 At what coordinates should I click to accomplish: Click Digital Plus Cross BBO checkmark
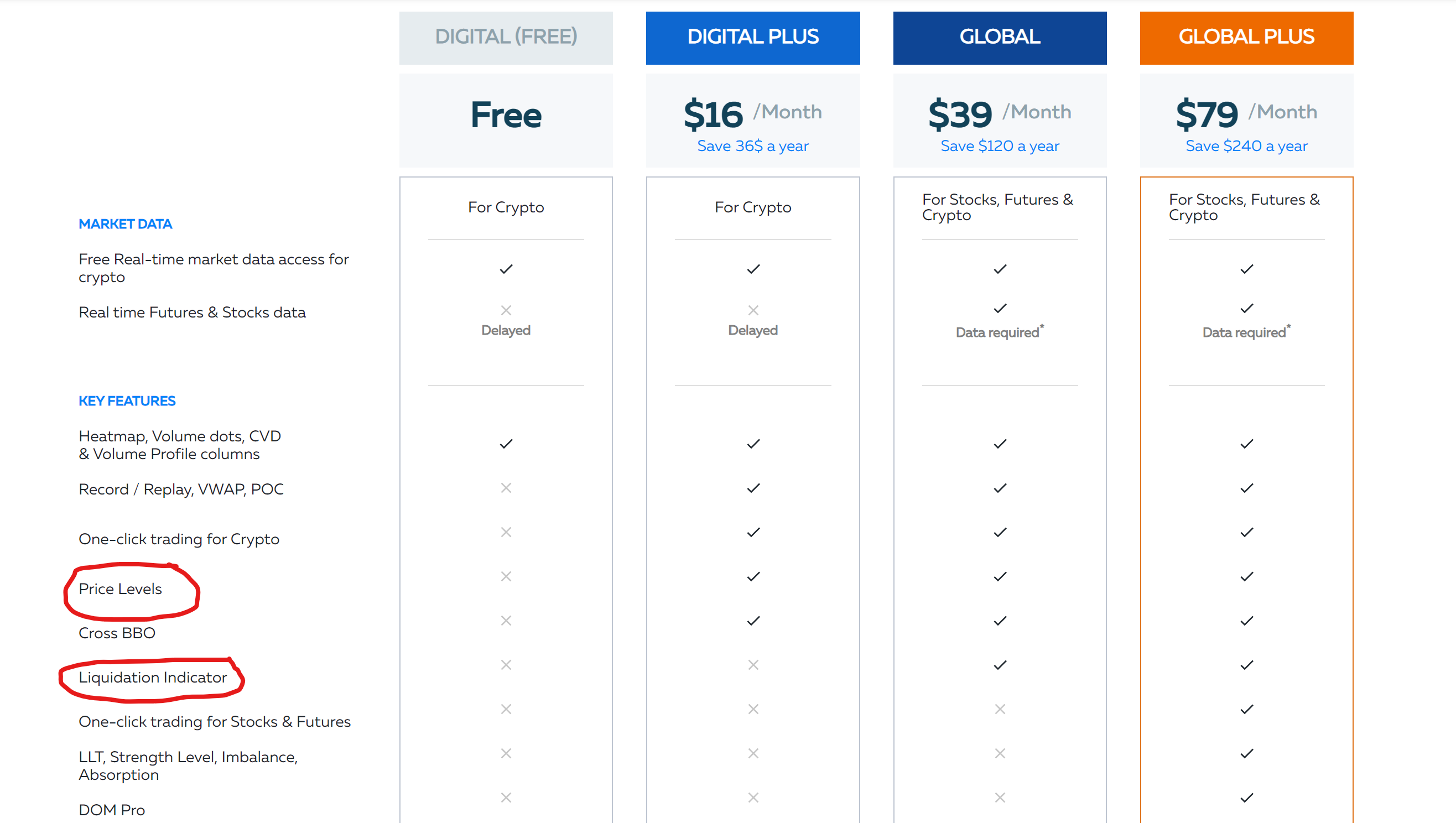[x=753, y=621]
